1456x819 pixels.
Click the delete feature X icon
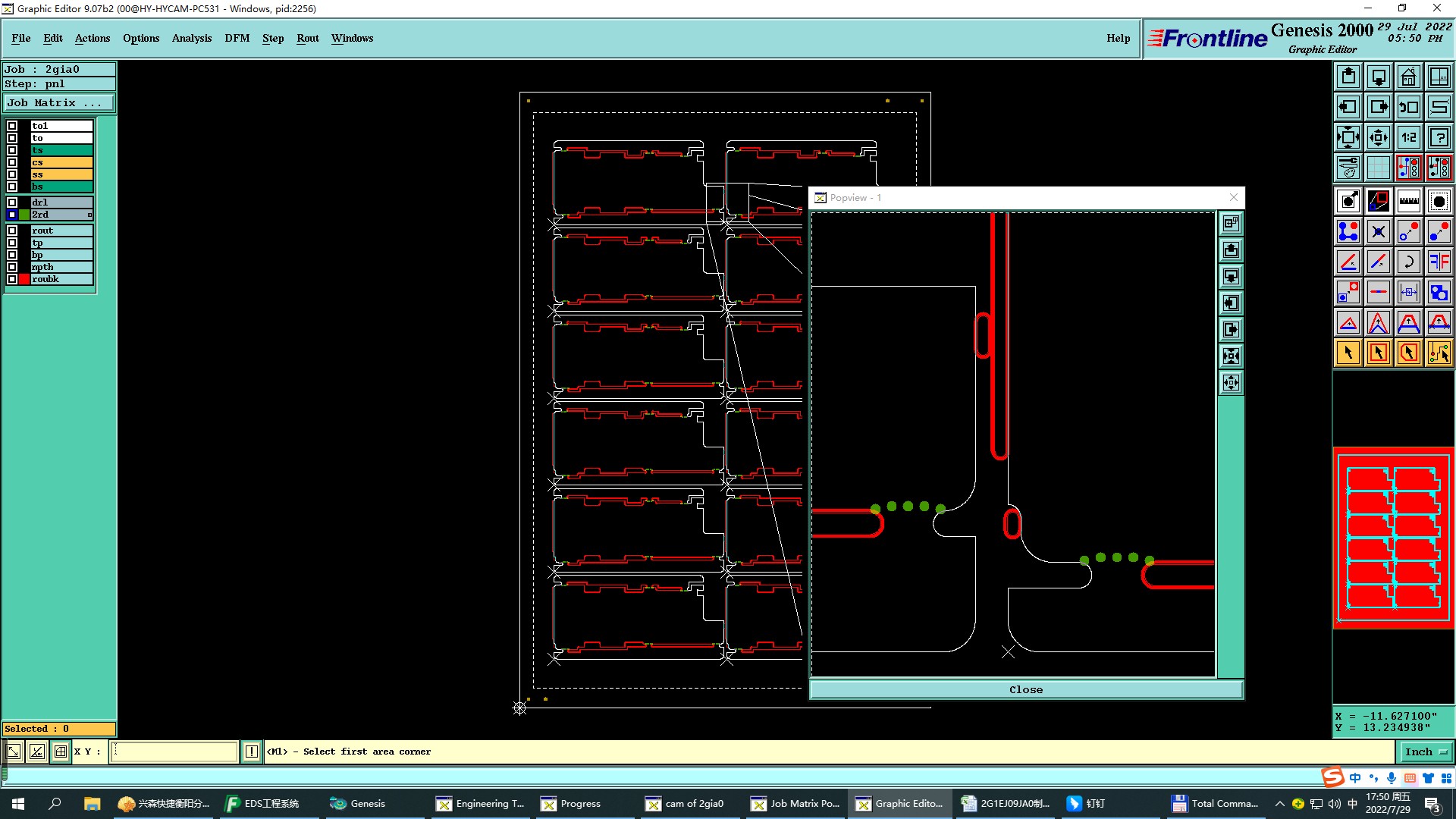pos(1378,231)
